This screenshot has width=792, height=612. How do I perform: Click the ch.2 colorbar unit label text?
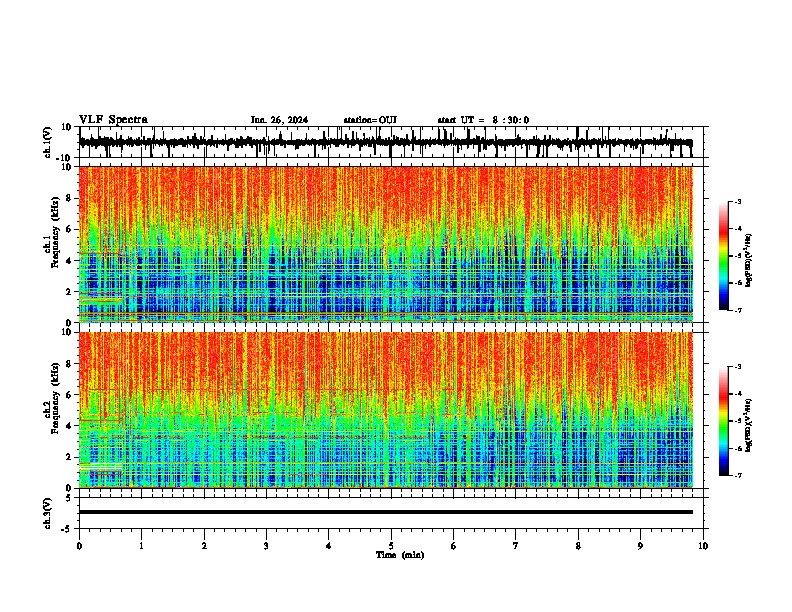coord(748,425)
